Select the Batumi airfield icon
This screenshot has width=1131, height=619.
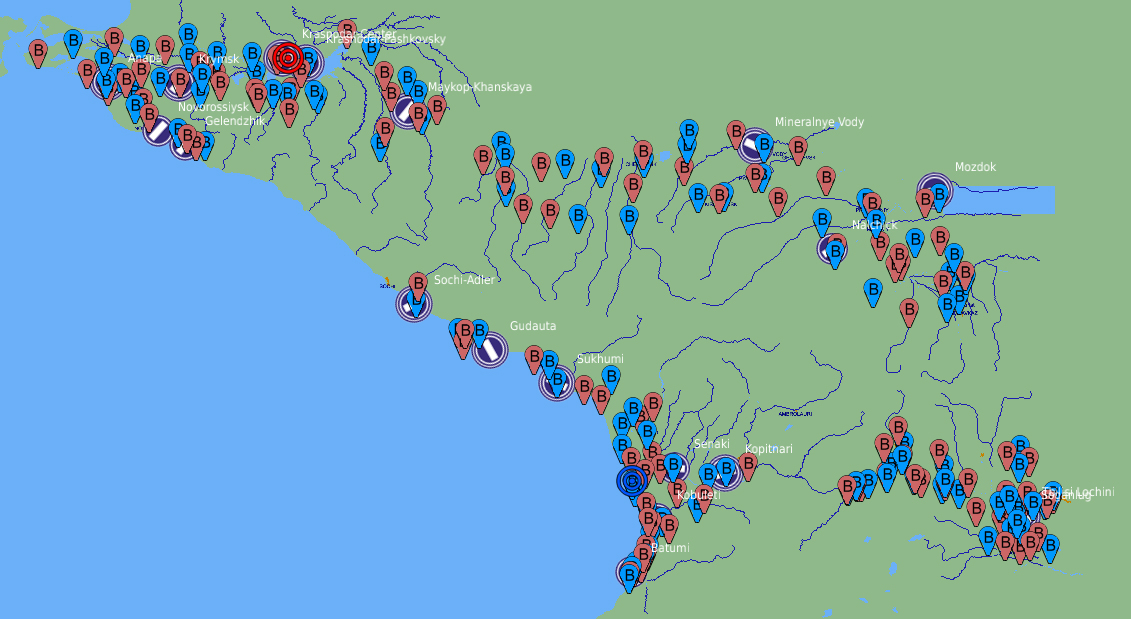630,573
